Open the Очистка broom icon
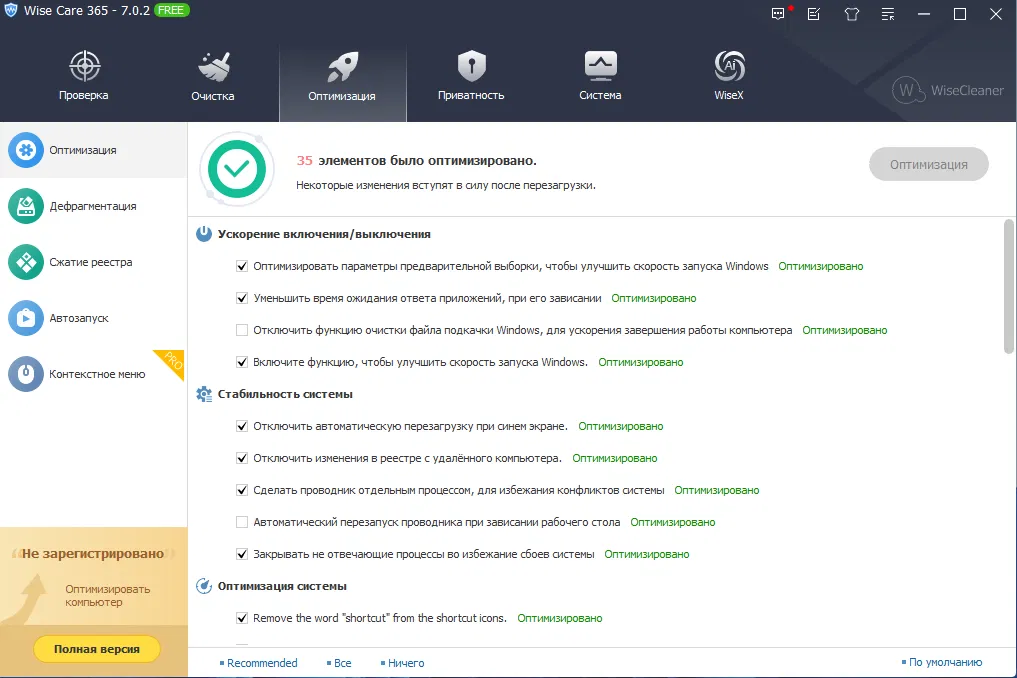This screenshot has width=1017, height=678. point(213,66)
